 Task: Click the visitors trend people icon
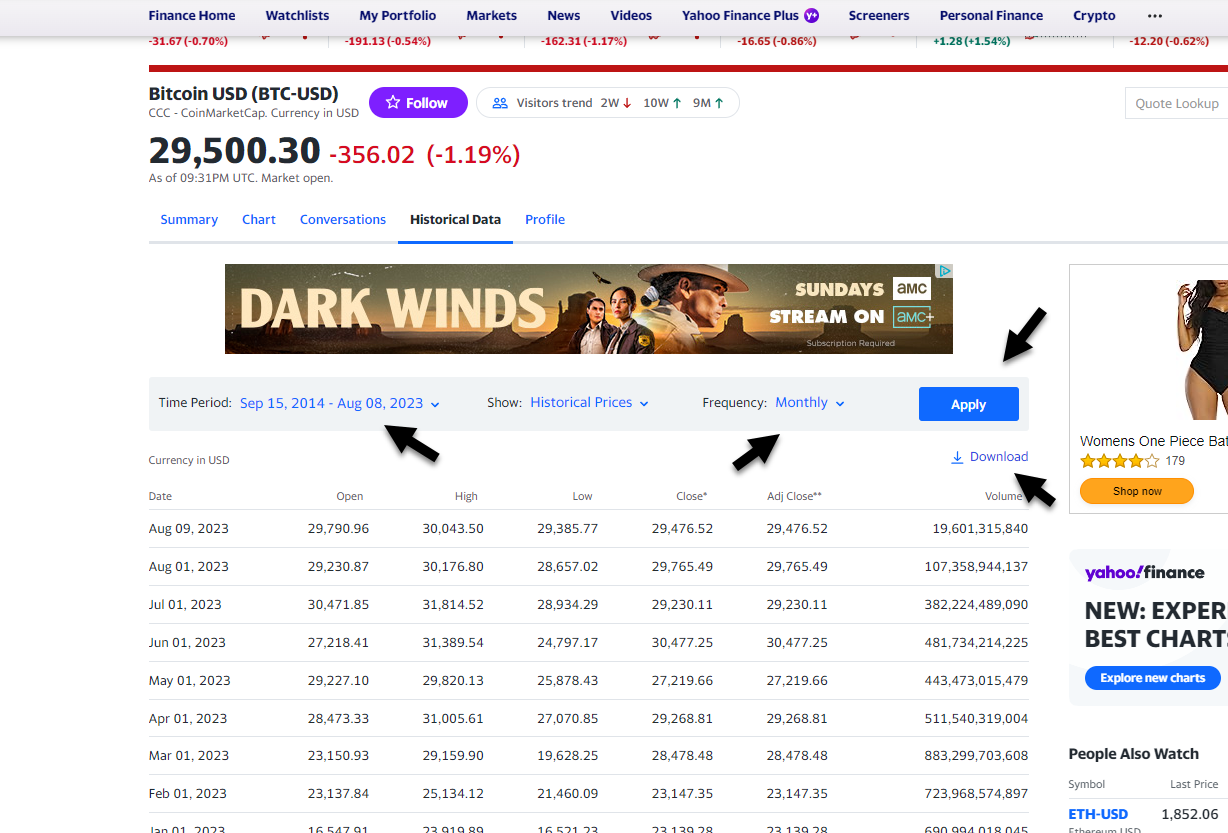click(x=500, y=103)
